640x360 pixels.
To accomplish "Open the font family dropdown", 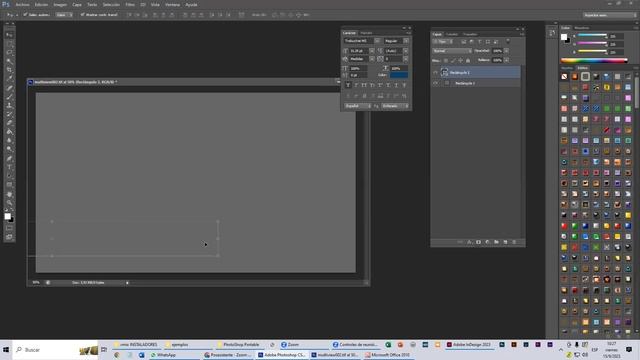I will click(377, 41).
